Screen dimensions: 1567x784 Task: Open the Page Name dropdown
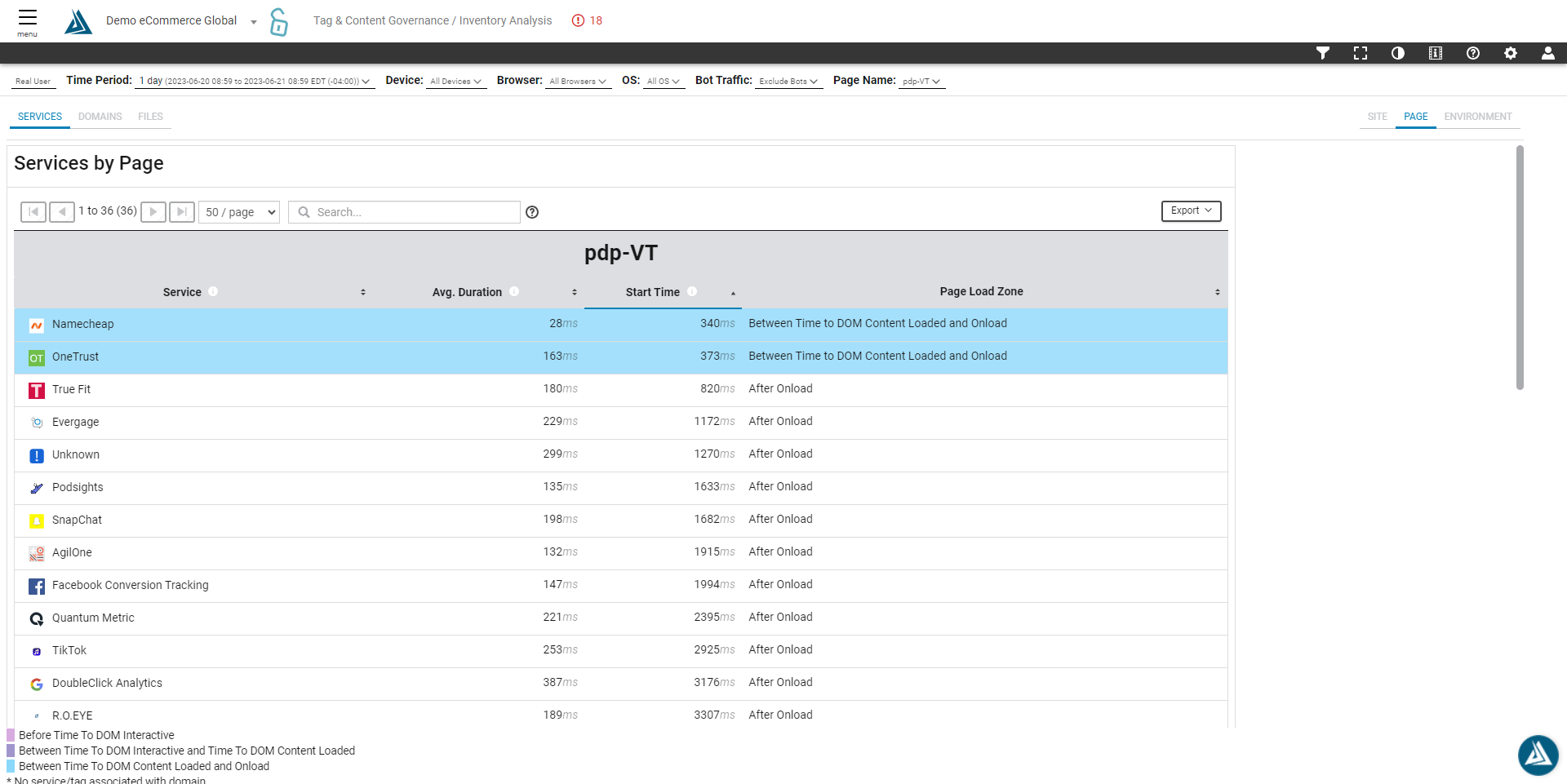[x=921, y=81]
